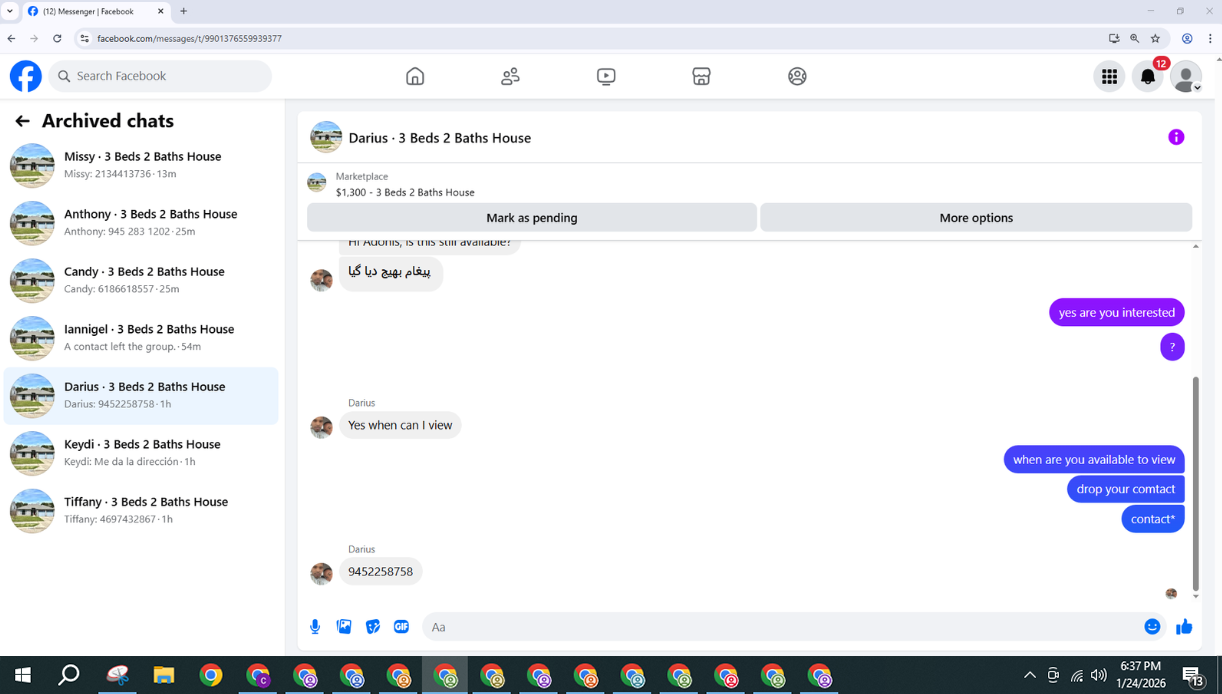1222x694 pixels.
Task: Open notifications bell with 12 badge
Action: pyautogui.click(x=1148, y=76)
